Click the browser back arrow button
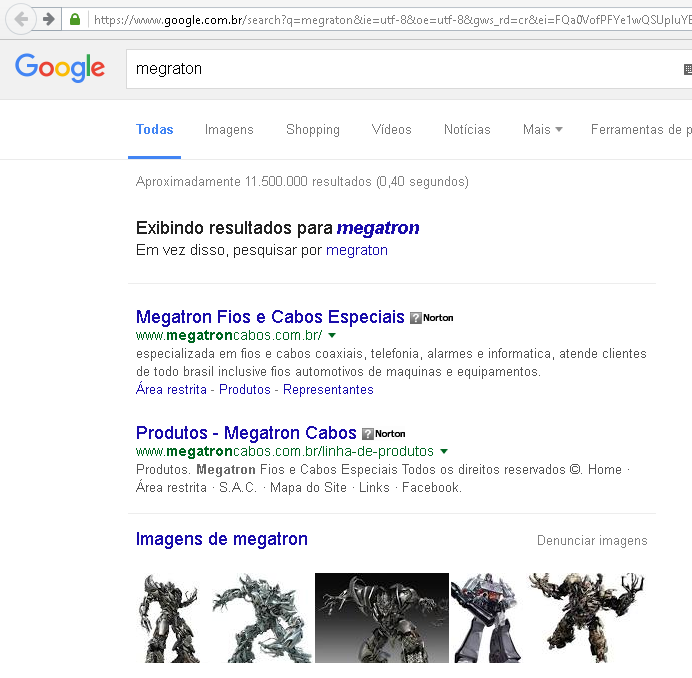Image resolution: width=692 pixels, height=678 pixels. [x=21, y=19]
